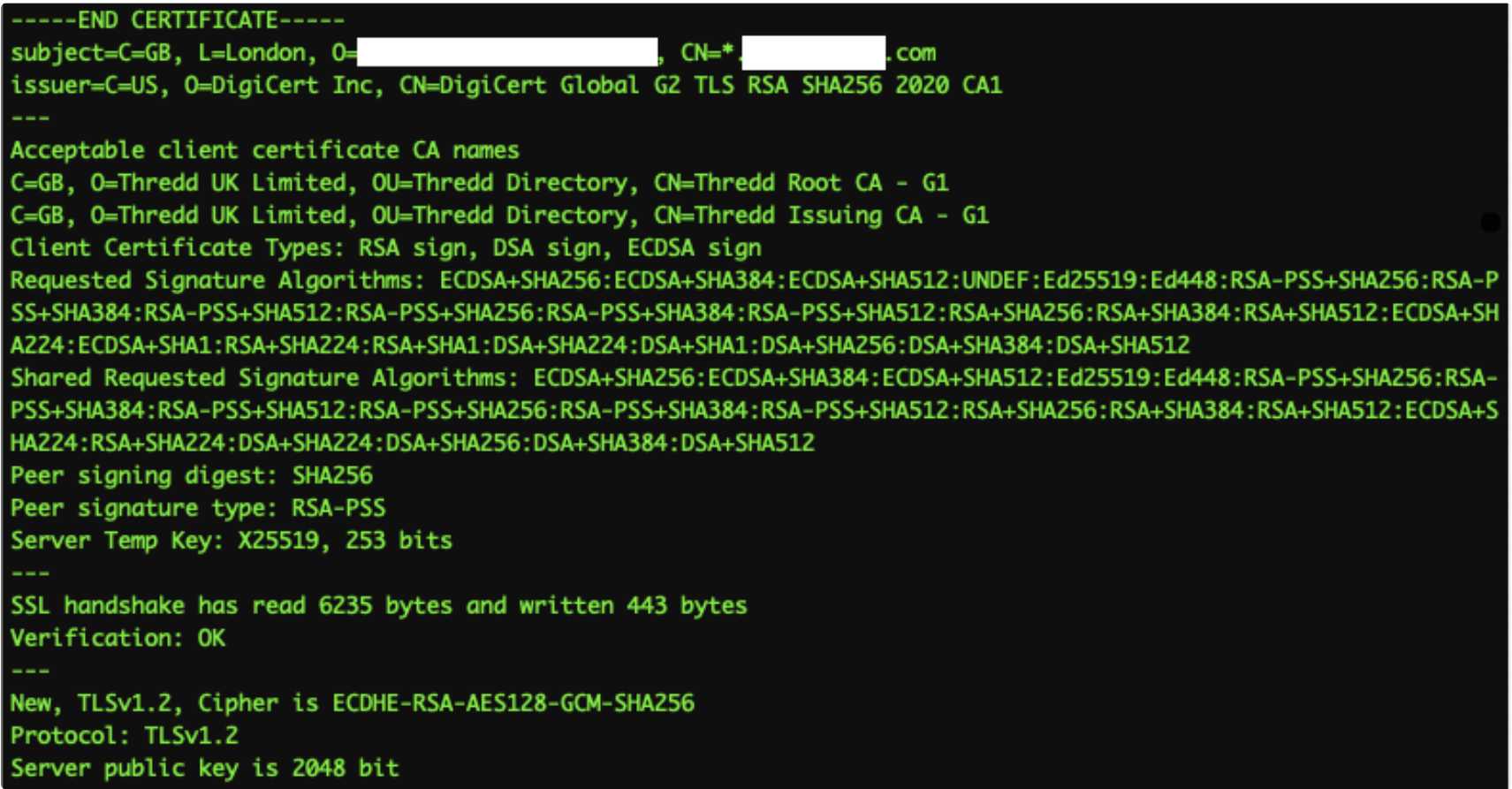The height and width of the screenshot is (789, 1512).
Task: Click Shared Requested Signature Algorithms label
Action: tap(264, 378)
